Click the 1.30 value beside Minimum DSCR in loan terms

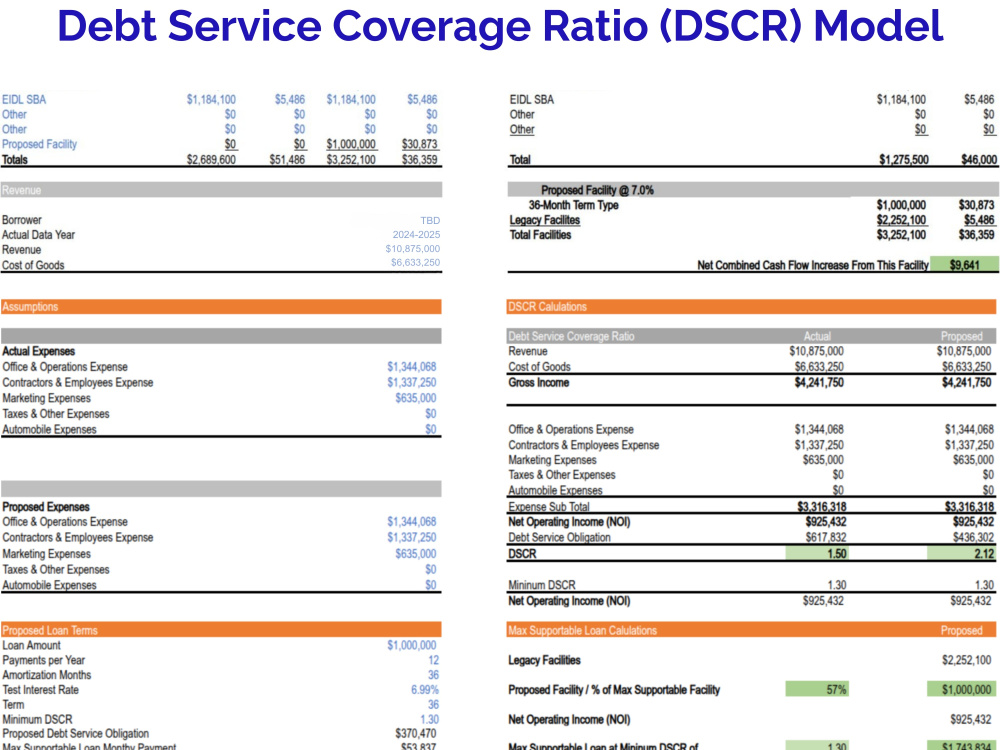(429, 719)
